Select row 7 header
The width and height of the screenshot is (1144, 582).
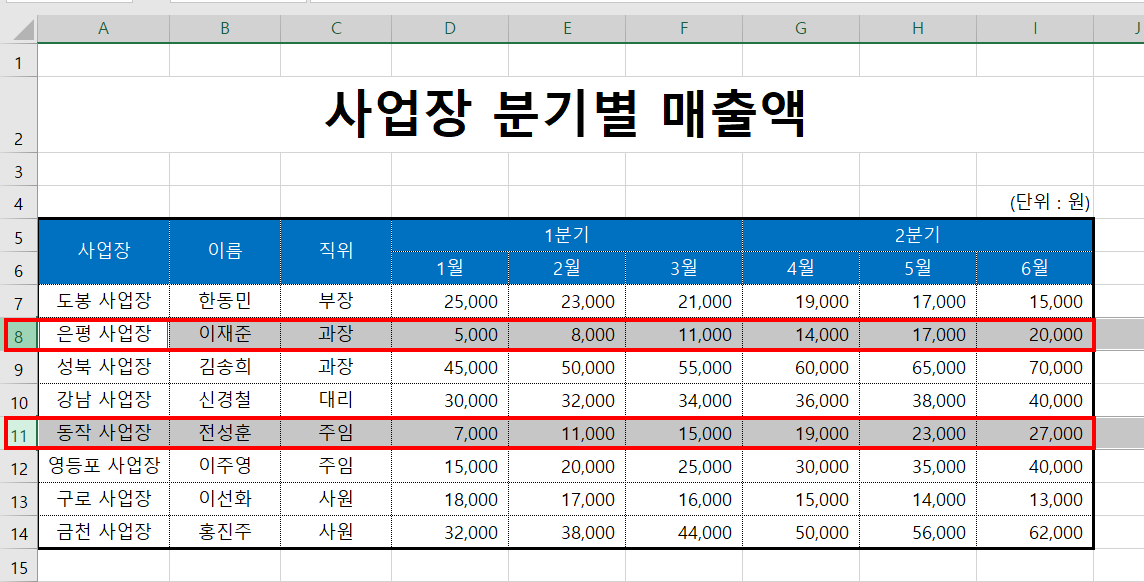click(18, 301)
